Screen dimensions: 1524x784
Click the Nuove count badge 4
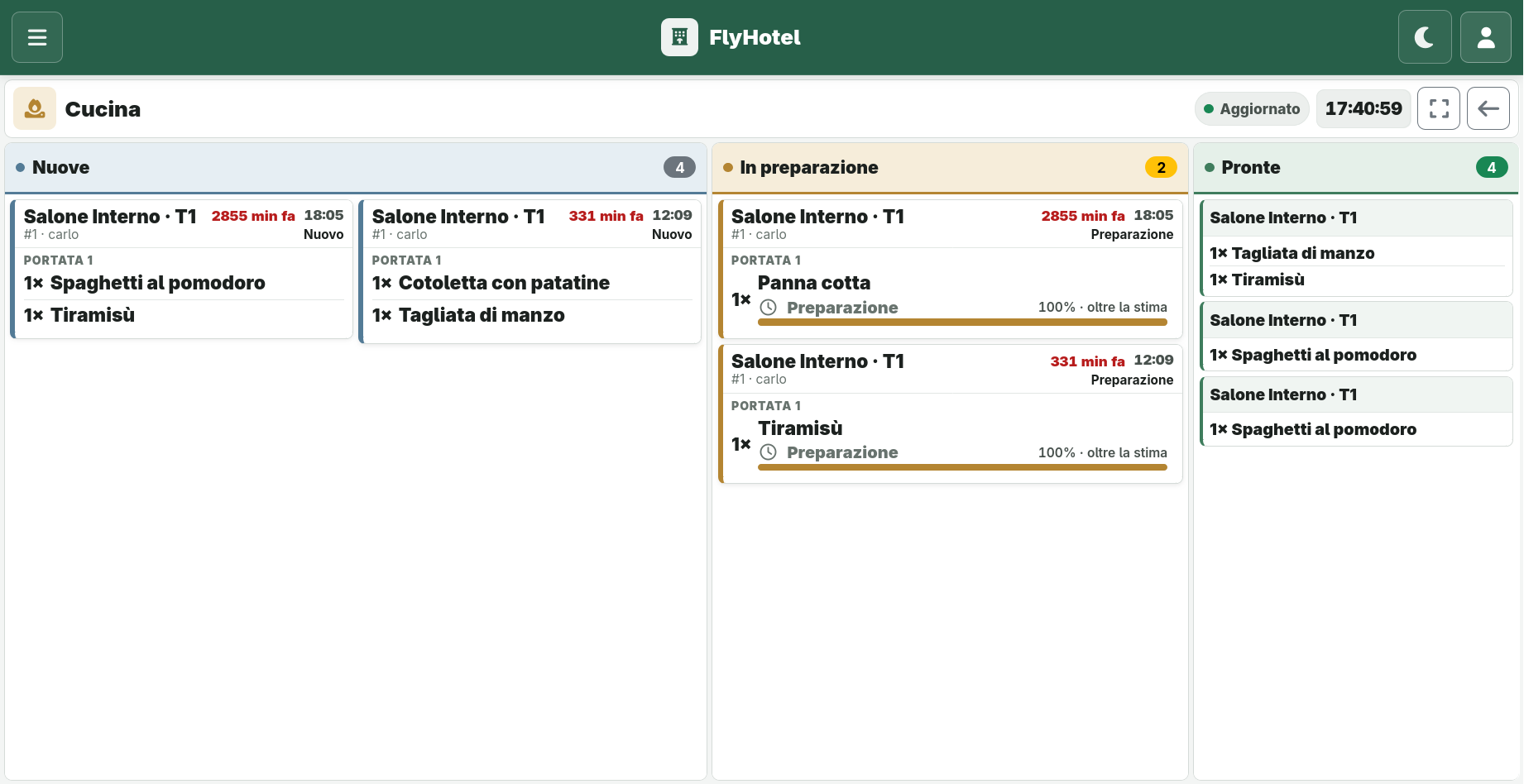click(679, 167)
